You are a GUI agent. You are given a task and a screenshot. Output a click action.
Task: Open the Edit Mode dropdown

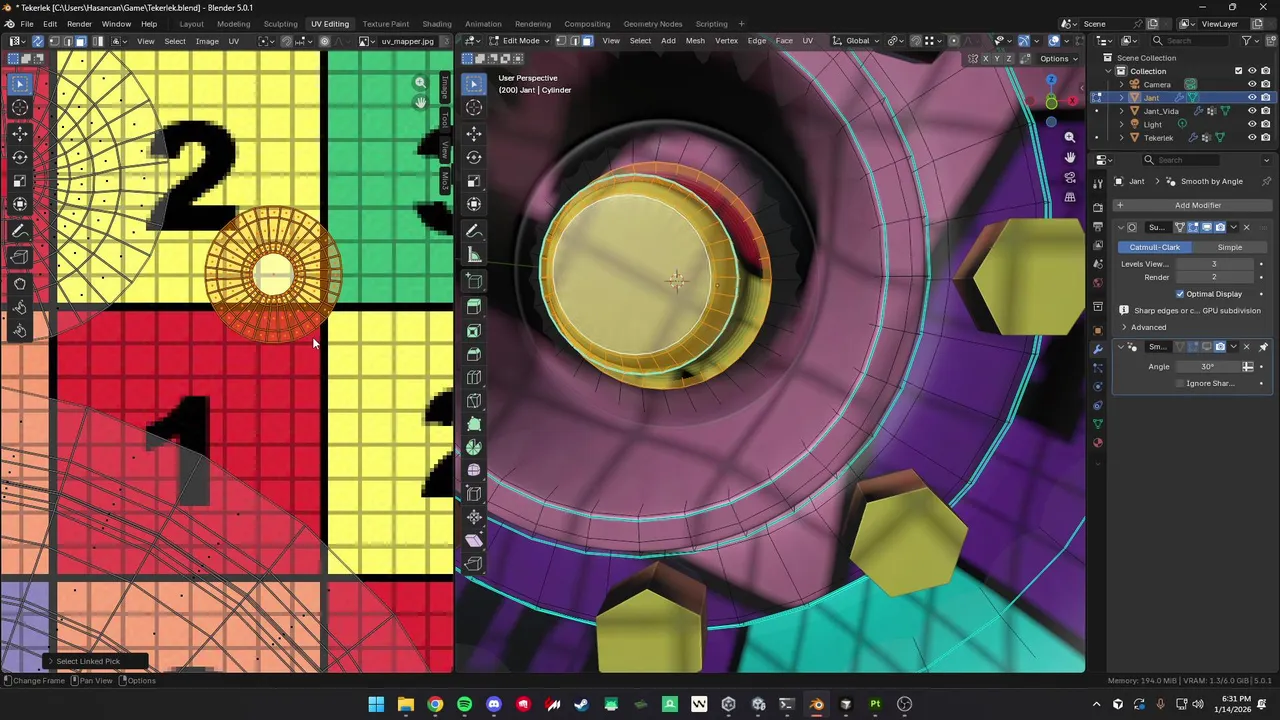tap(519, 41)
